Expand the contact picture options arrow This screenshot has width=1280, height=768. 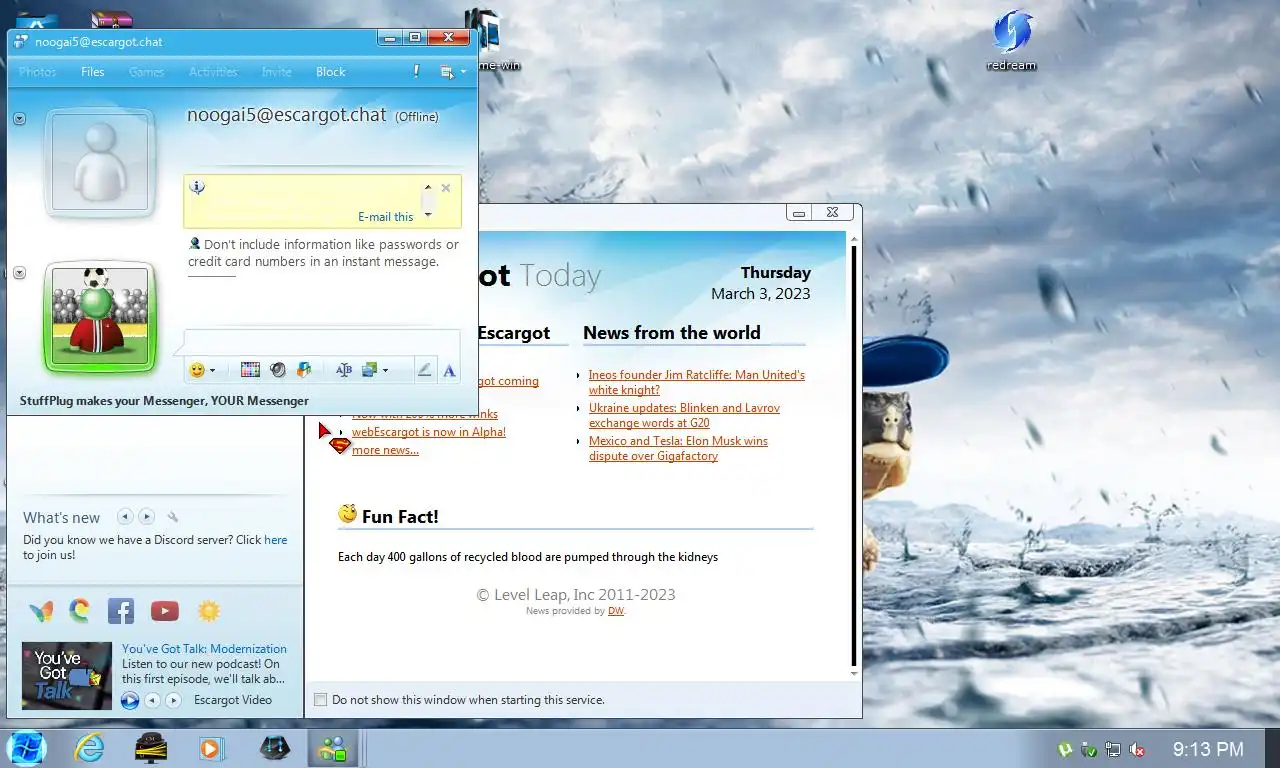coord(19,118)
